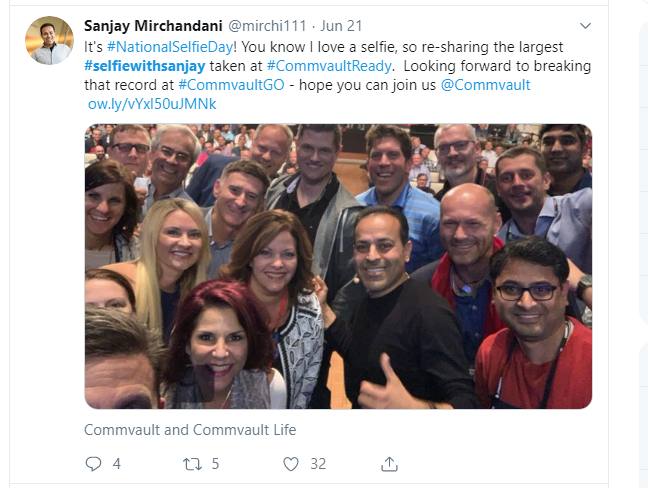Like the tweet with the heart icon
The image size is (648, 488).
click(291, 464)
